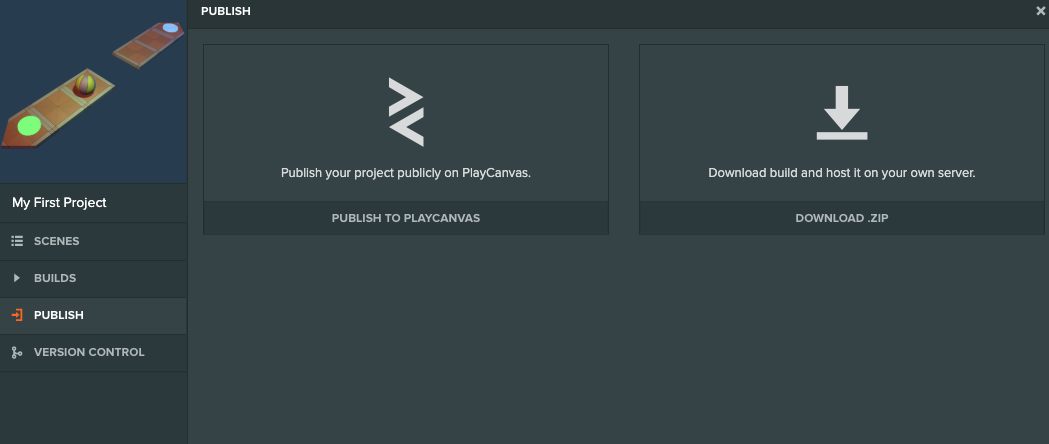Click the PlayCanvas logo icon

coord(406,112)
